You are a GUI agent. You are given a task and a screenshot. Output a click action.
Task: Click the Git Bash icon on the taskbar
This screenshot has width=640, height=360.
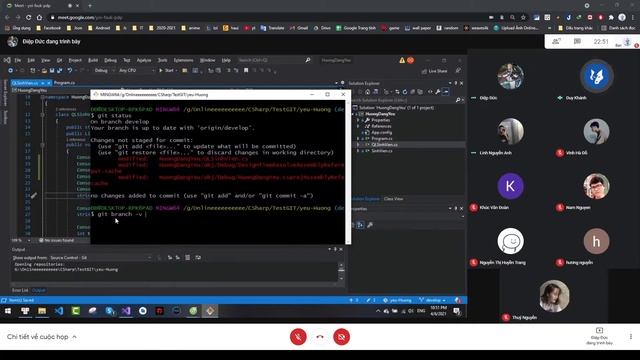[210, 311]
